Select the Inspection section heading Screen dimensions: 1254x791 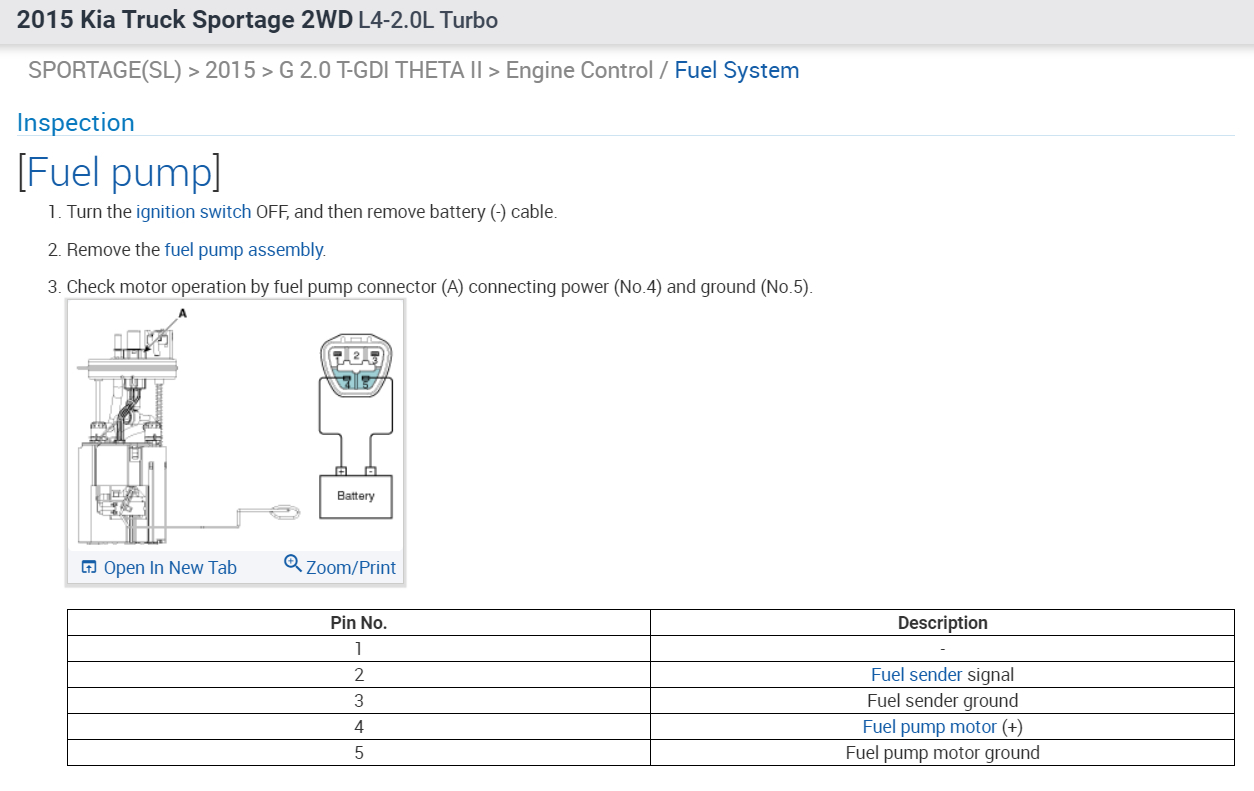(76, 123)
